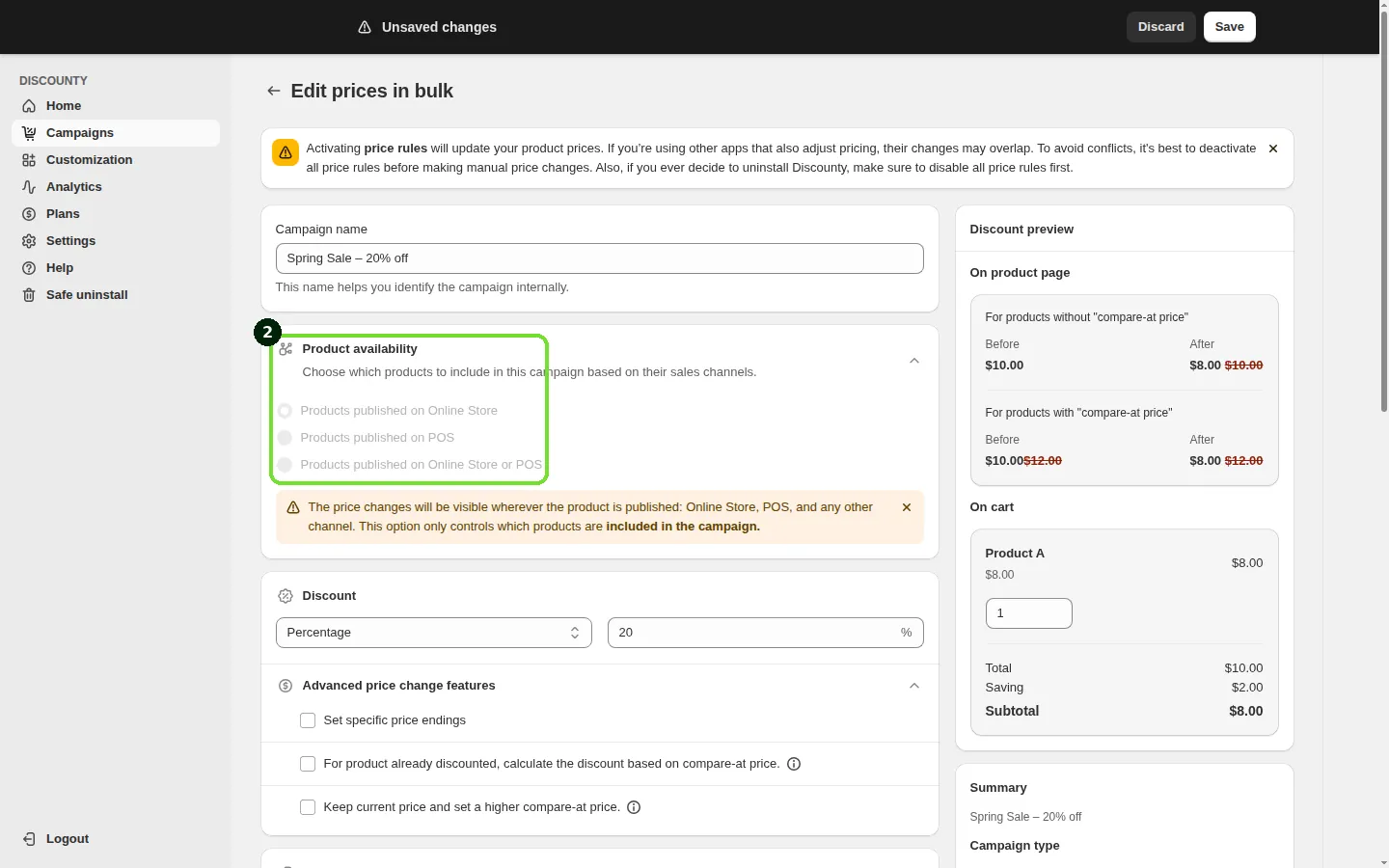1389x868 pixels.
Task: Save the campaign changes
Action: coord(1230,27)
